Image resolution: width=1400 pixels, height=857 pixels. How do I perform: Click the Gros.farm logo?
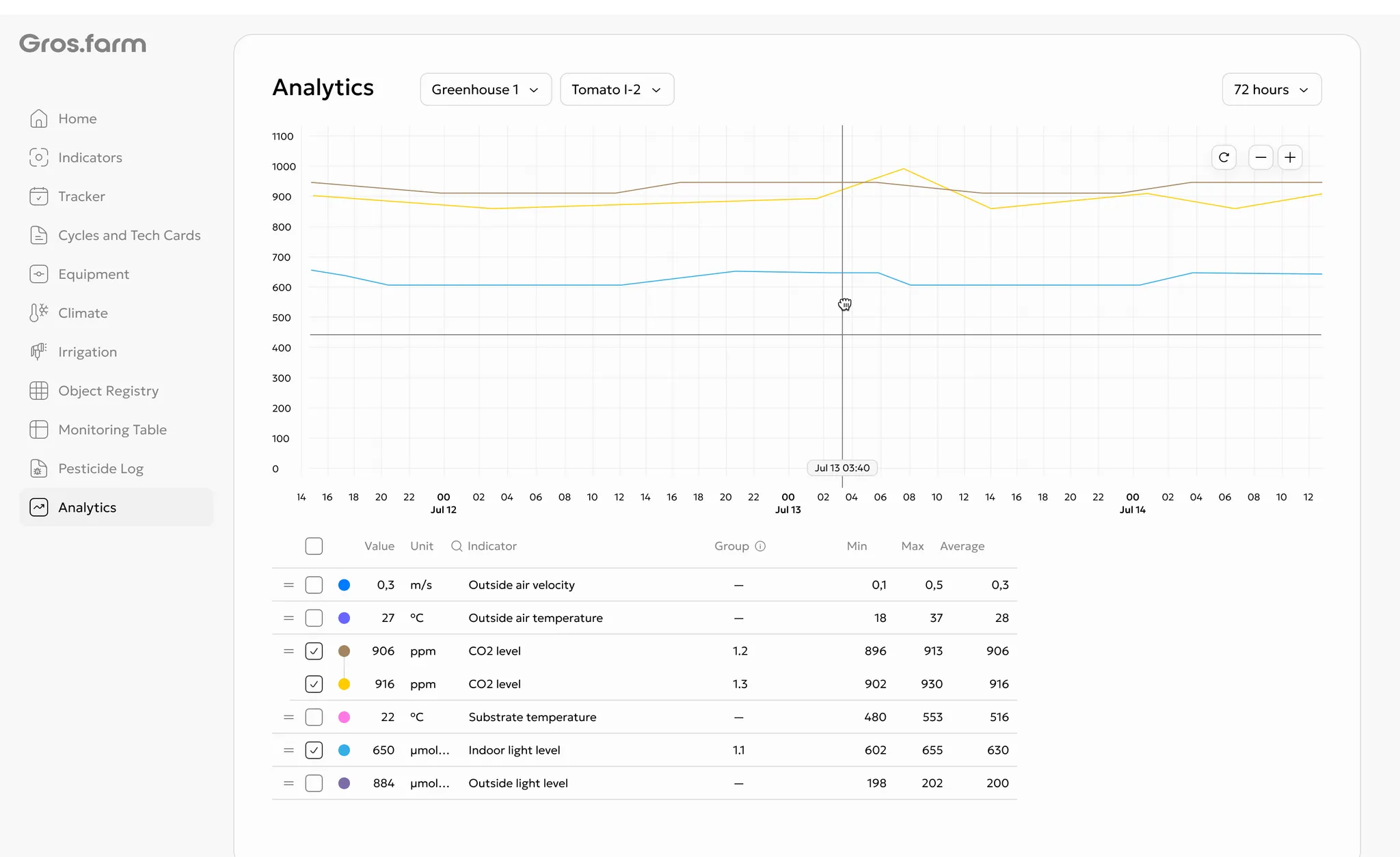coord(83,44)
